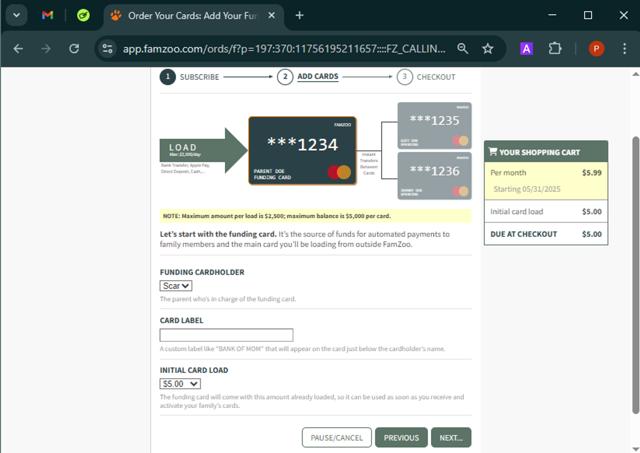640x453 pixels.
Task: Open the tab search chevron button
Action: [x=16, y=16]
